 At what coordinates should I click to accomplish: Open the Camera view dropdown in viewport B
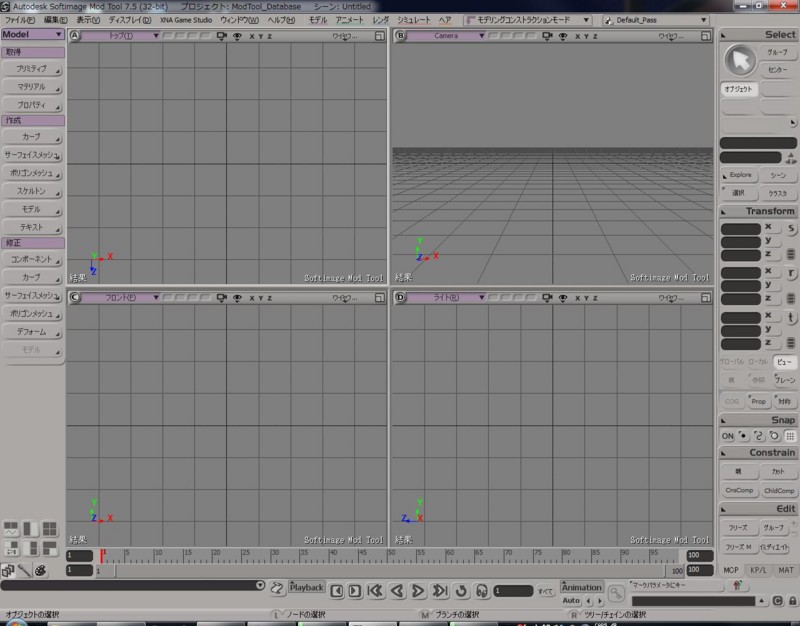pos(446,36)
